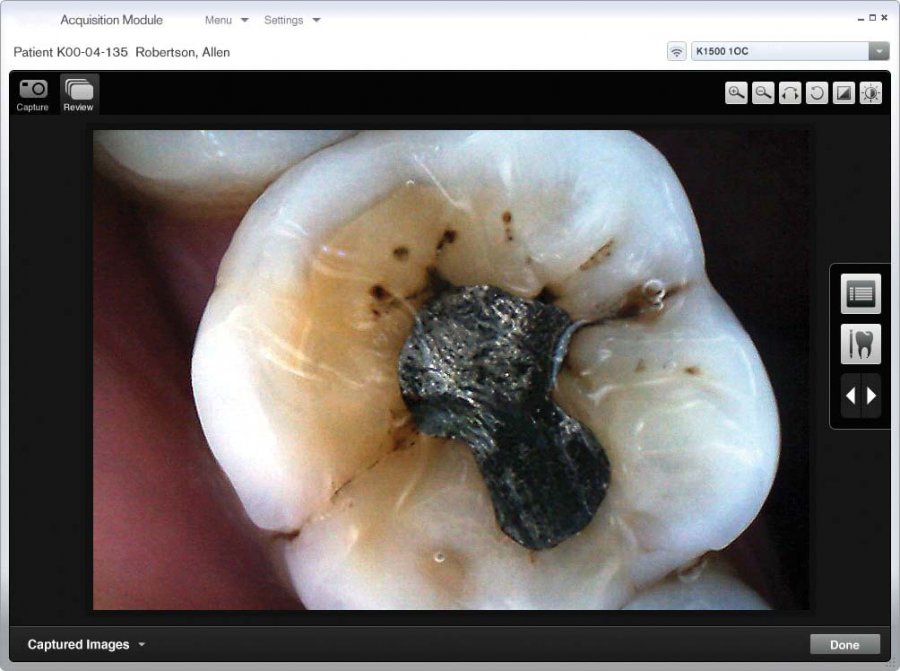Click the Done button
Image resolution: width=900 pixels, height=671 pixels.
click(844, 645)
